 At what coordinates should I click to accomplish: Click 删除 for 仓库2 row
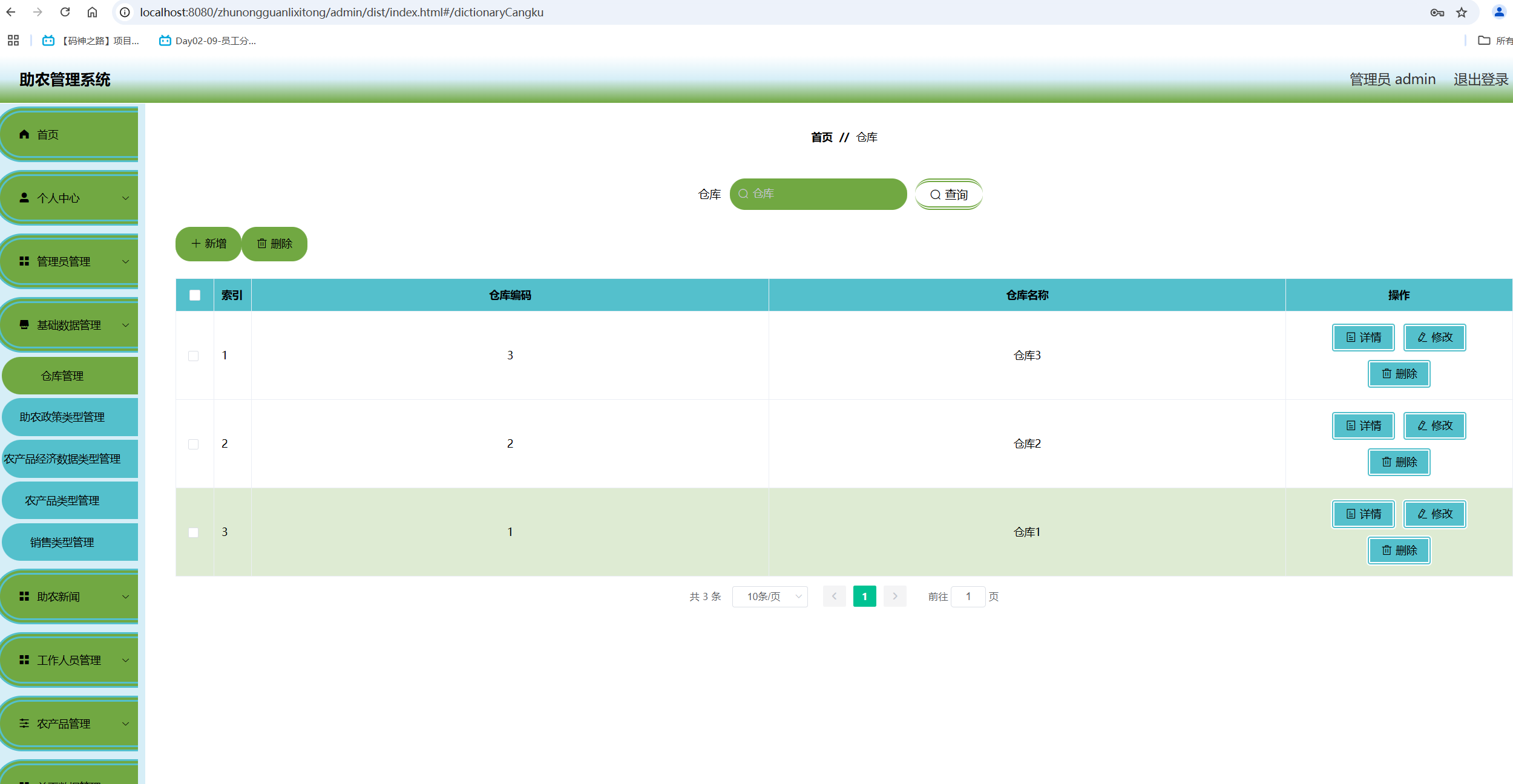1399,462
